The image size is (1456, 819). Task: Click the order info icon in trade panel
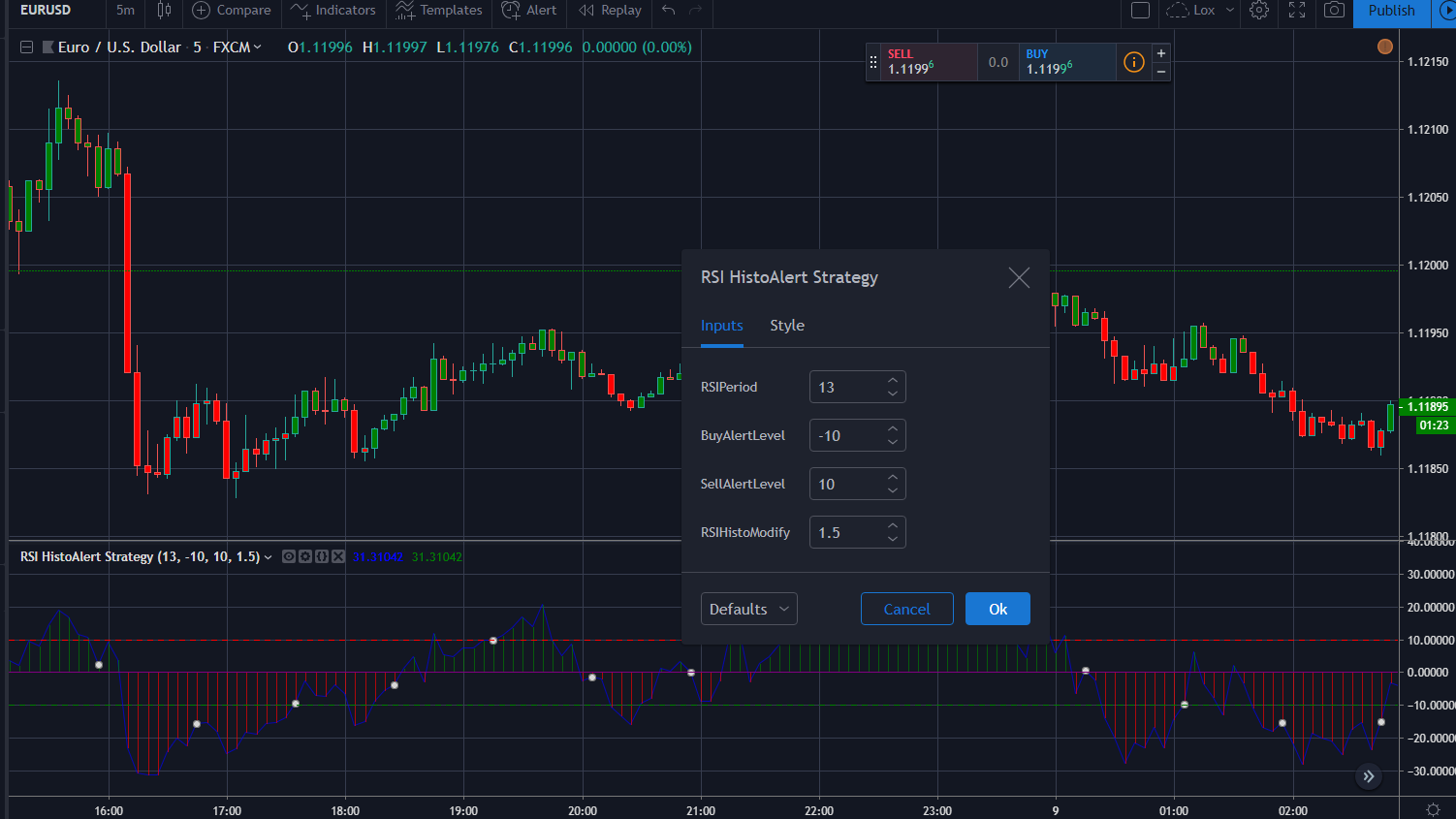click(x=1133, y=62)
